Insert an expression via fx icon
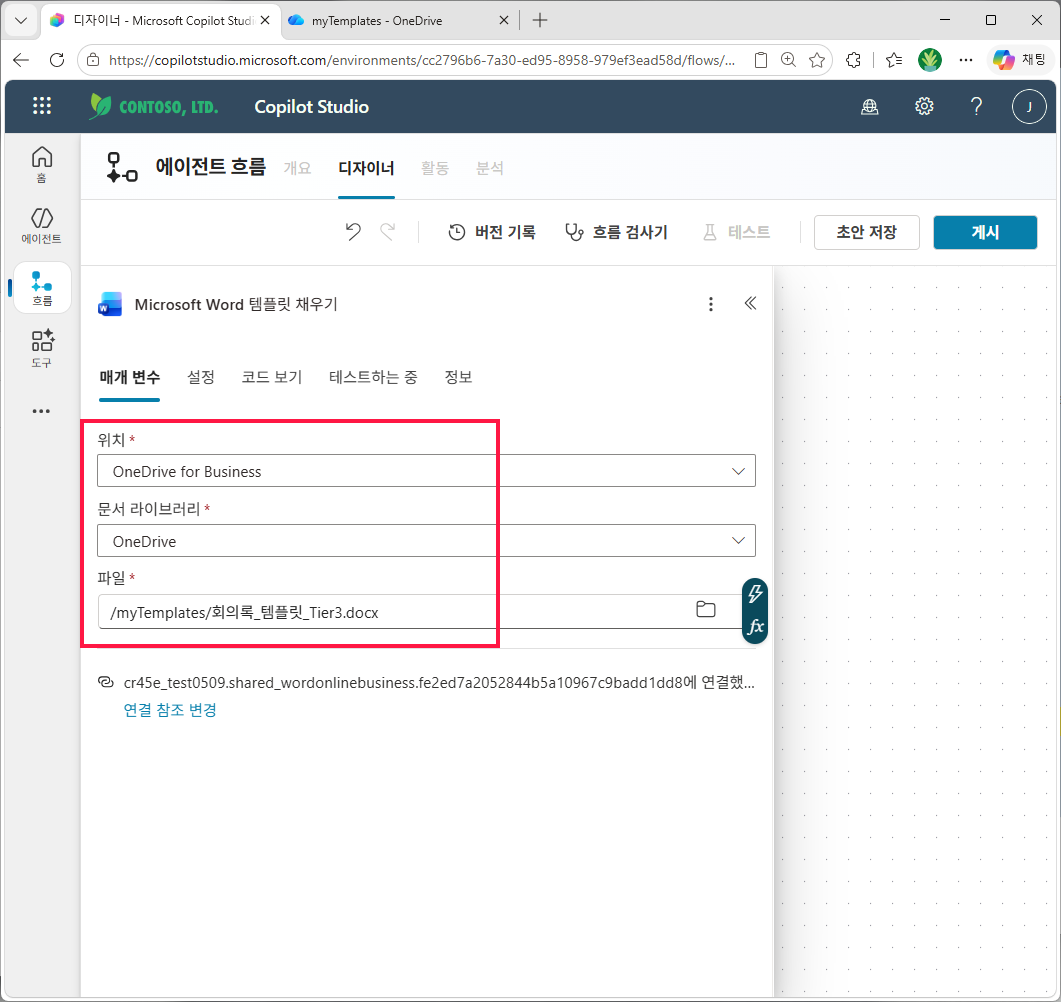The image size is (1061, 1002). coord(755,627)
